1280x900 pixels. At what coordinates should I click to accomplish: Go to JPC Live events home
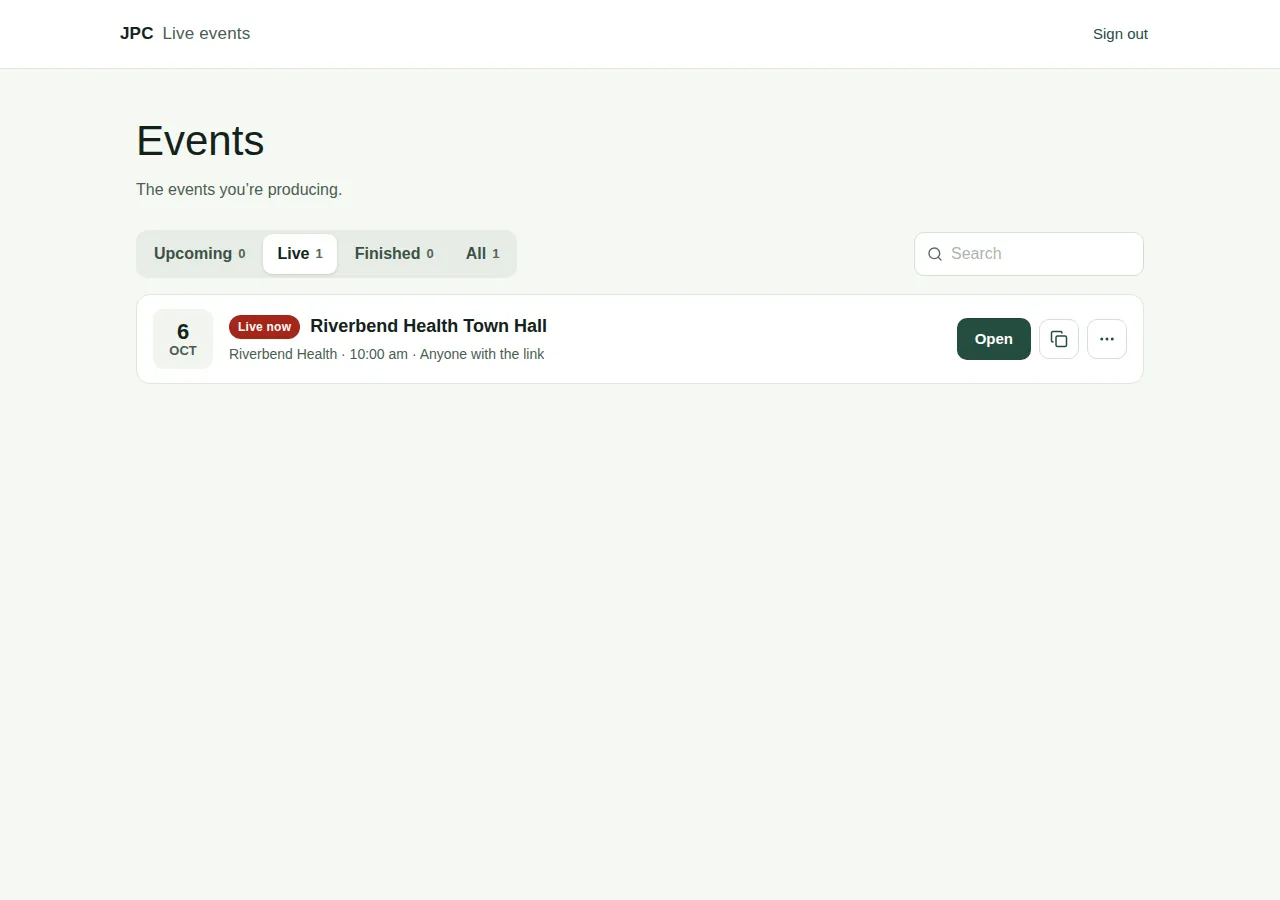pos(185,34)
